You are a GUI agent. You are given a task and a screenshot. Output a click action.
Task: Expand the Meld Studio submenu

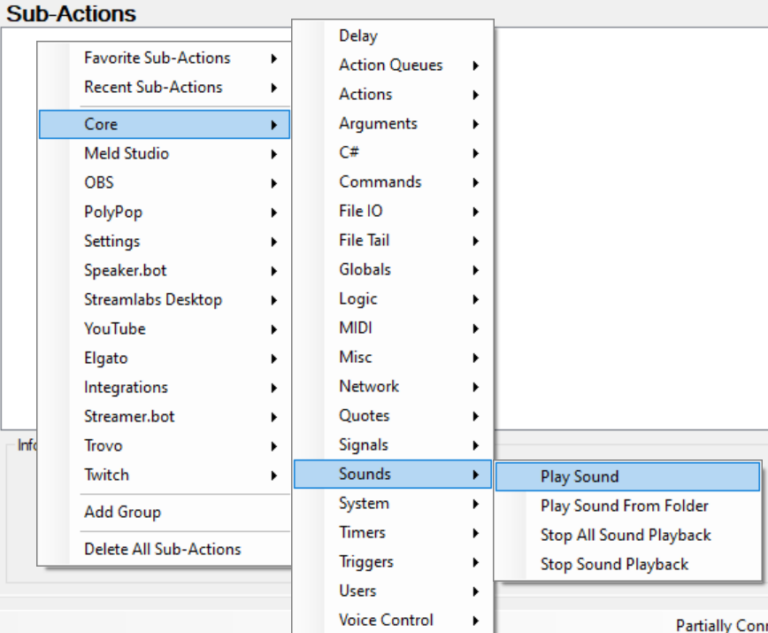[126, 154]
